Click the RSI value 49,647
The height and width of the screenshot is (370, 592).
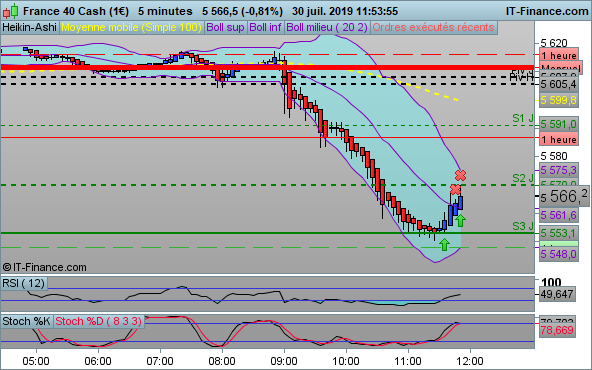(x=557, y=294)
